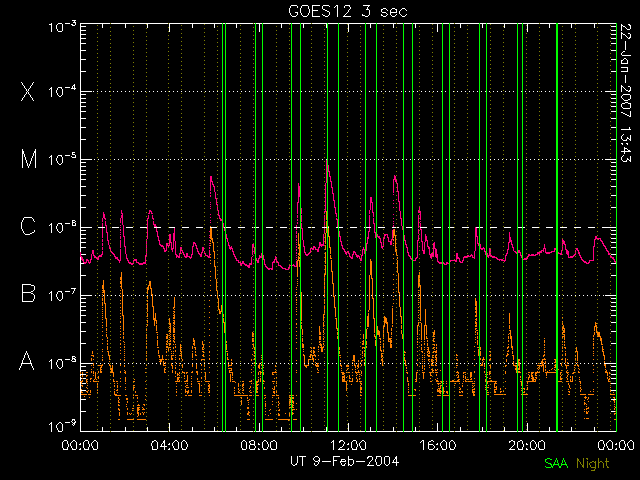Click the 10⁻⁸ y-axis tick label
The image size is (640, 480).
(62, 362)
